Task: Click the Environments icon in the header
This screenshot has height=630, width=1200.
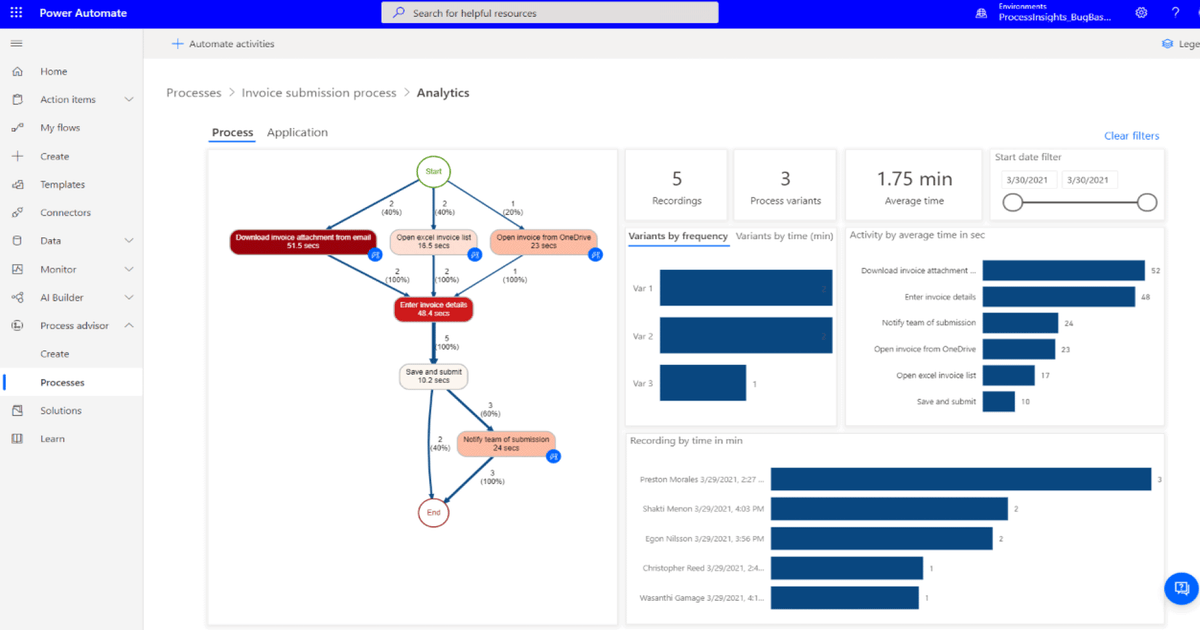Action: click(x=981, y=13)
